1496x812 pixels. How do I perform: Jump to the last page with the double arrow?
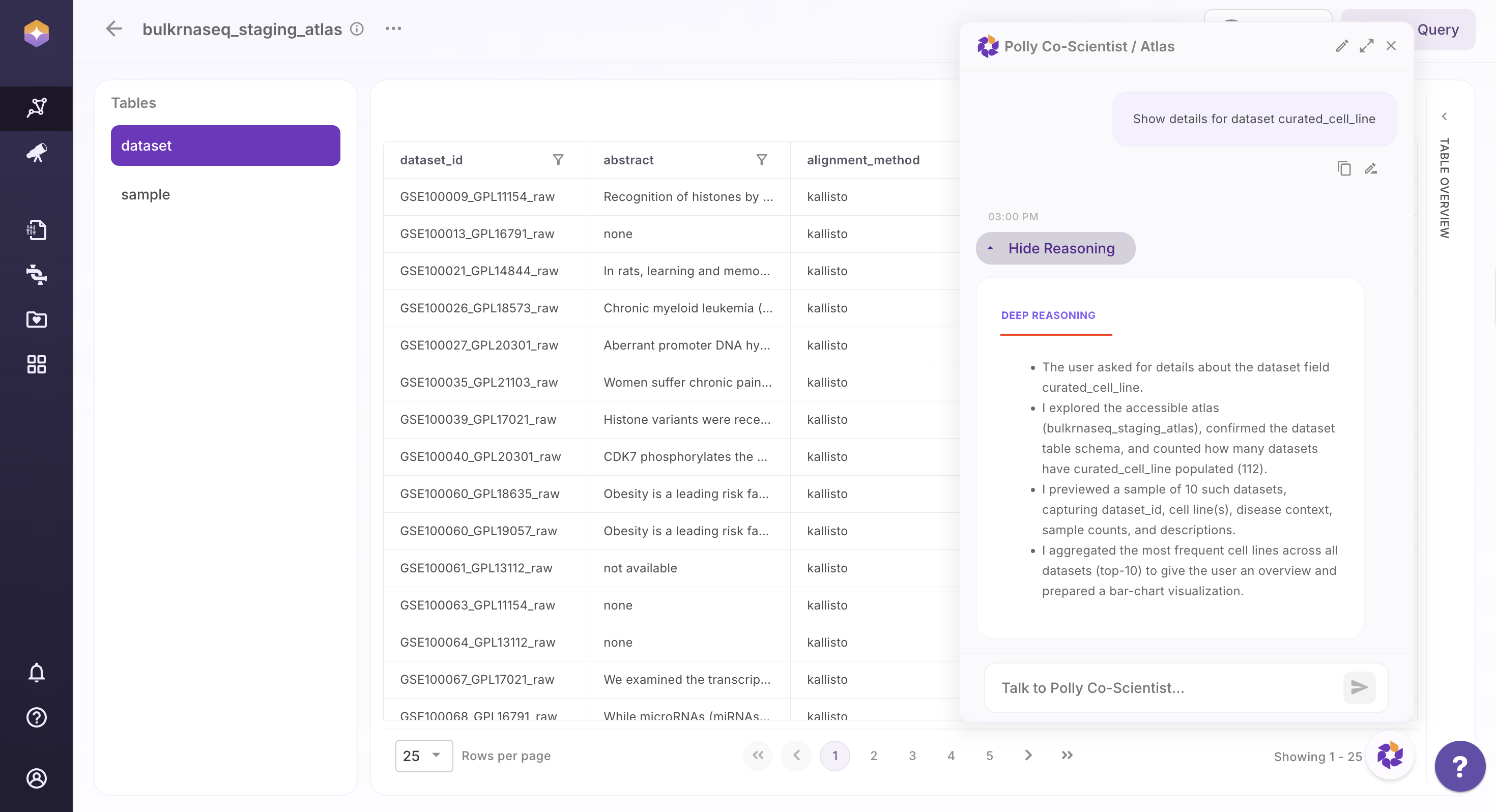[x=1067, y=755]
